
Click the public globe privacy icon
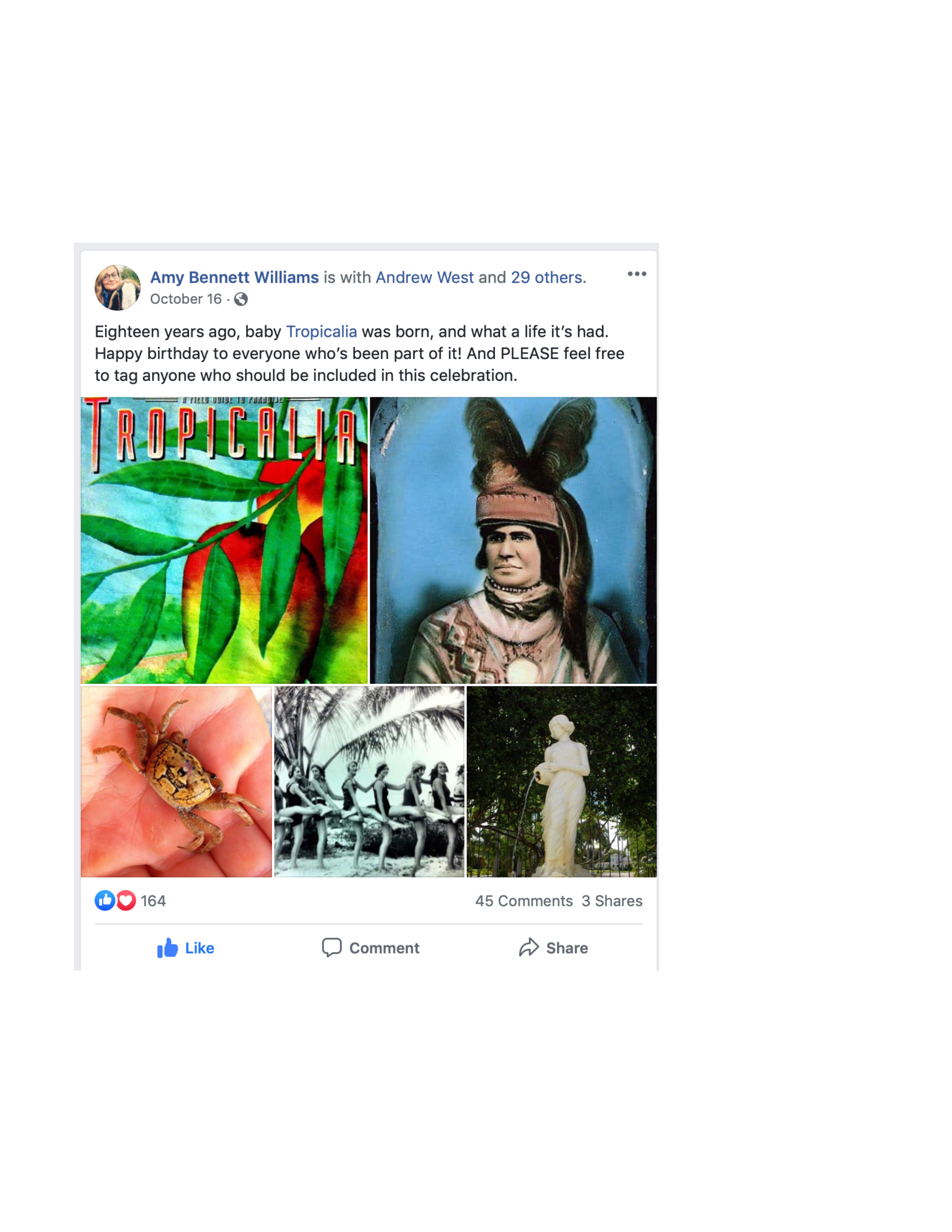[x=241, y=299]
